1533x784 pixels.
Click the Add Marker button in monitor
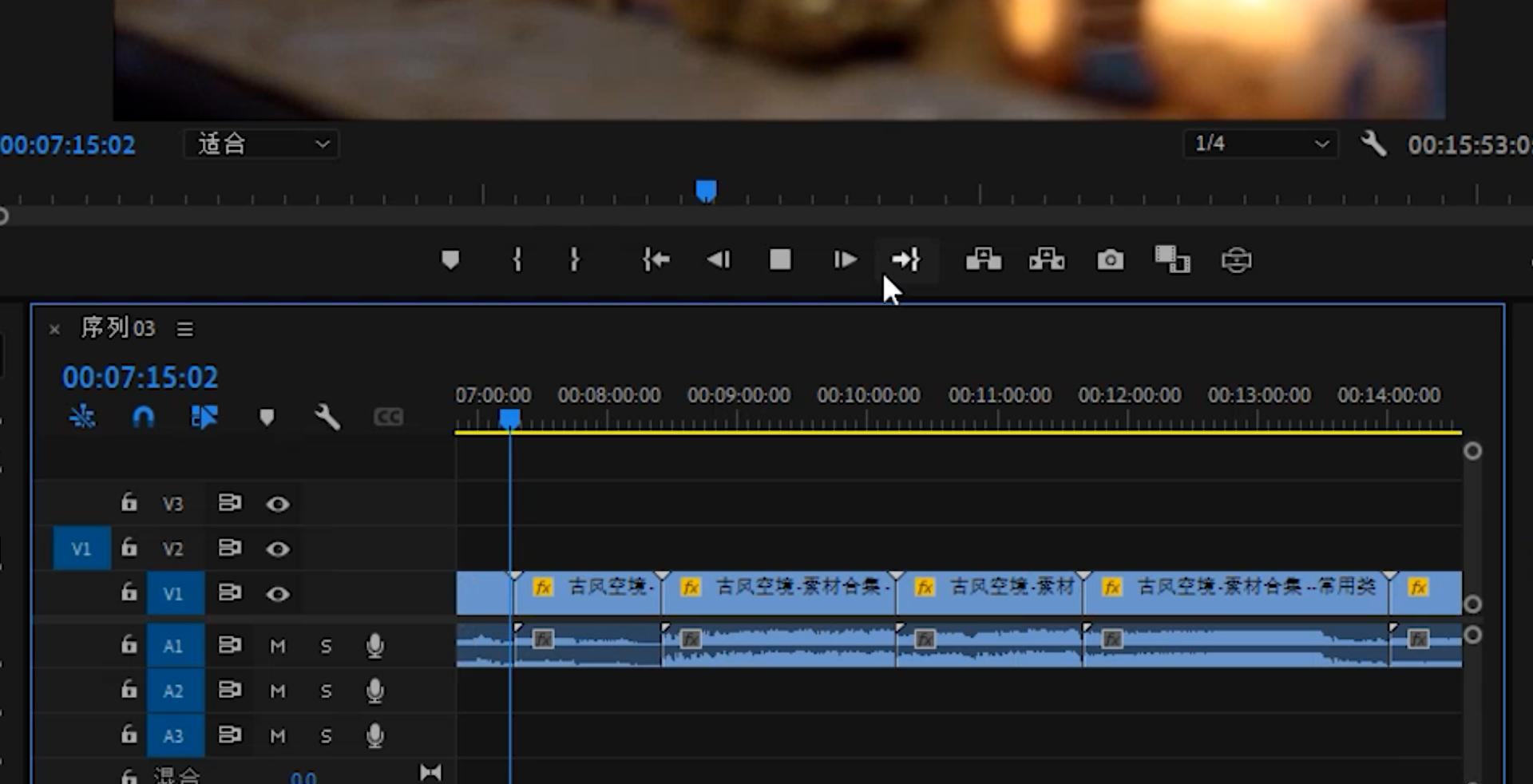tap(450, 260)
